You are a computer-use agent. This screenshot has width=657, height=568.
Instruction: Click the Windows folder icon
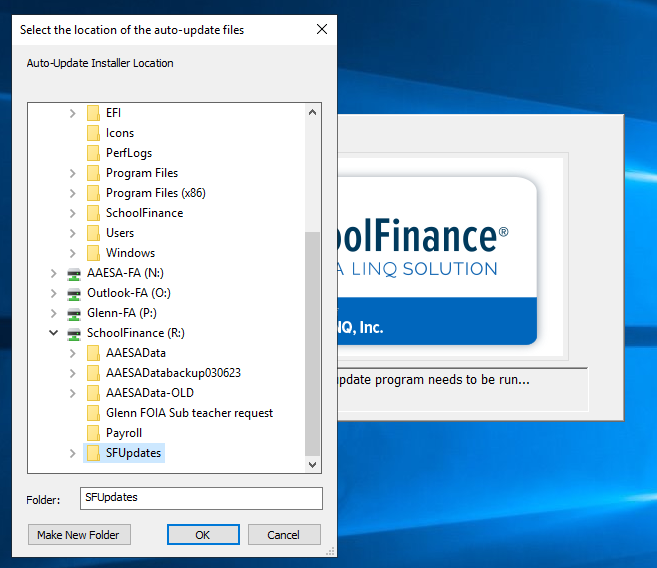(x=93, y=253)
